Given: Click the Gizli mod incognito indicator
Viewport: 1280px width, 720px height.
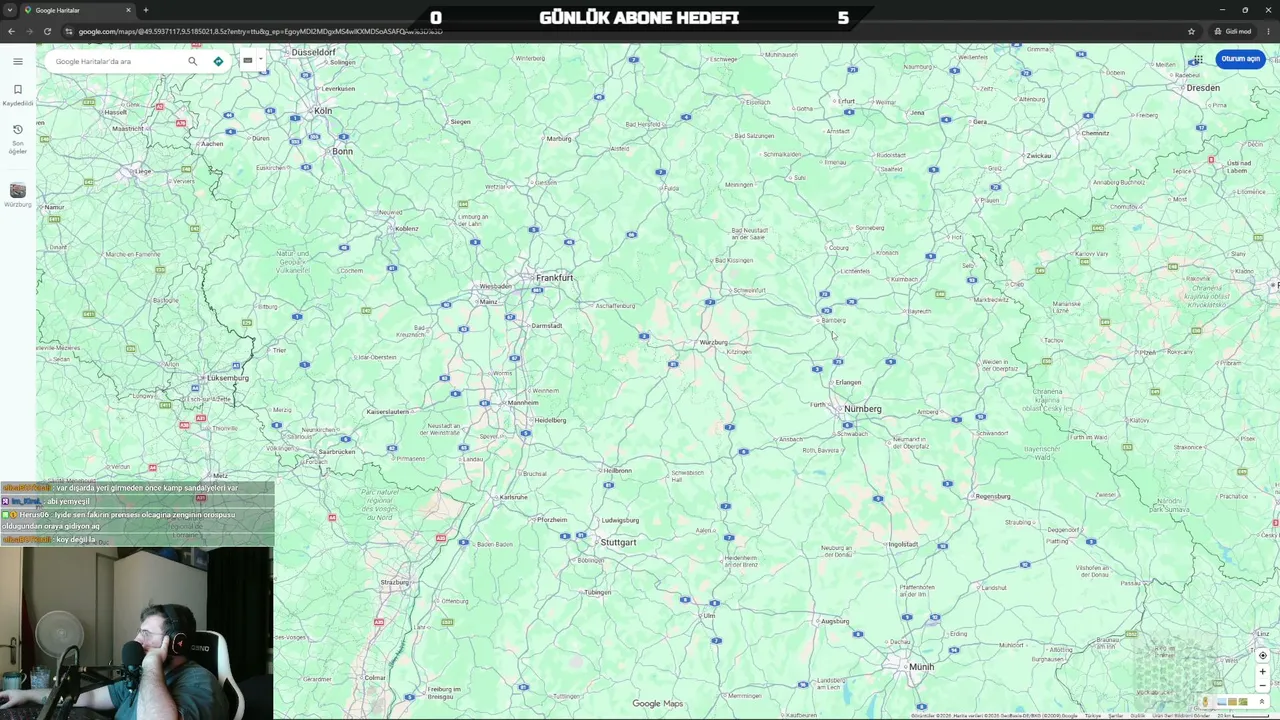Looking at the screenshot, I should [1233, 31].
